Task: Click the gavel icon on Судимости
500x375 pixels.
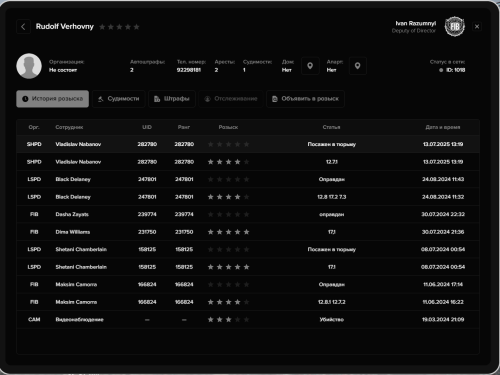Action: click(x=101, y=99)
